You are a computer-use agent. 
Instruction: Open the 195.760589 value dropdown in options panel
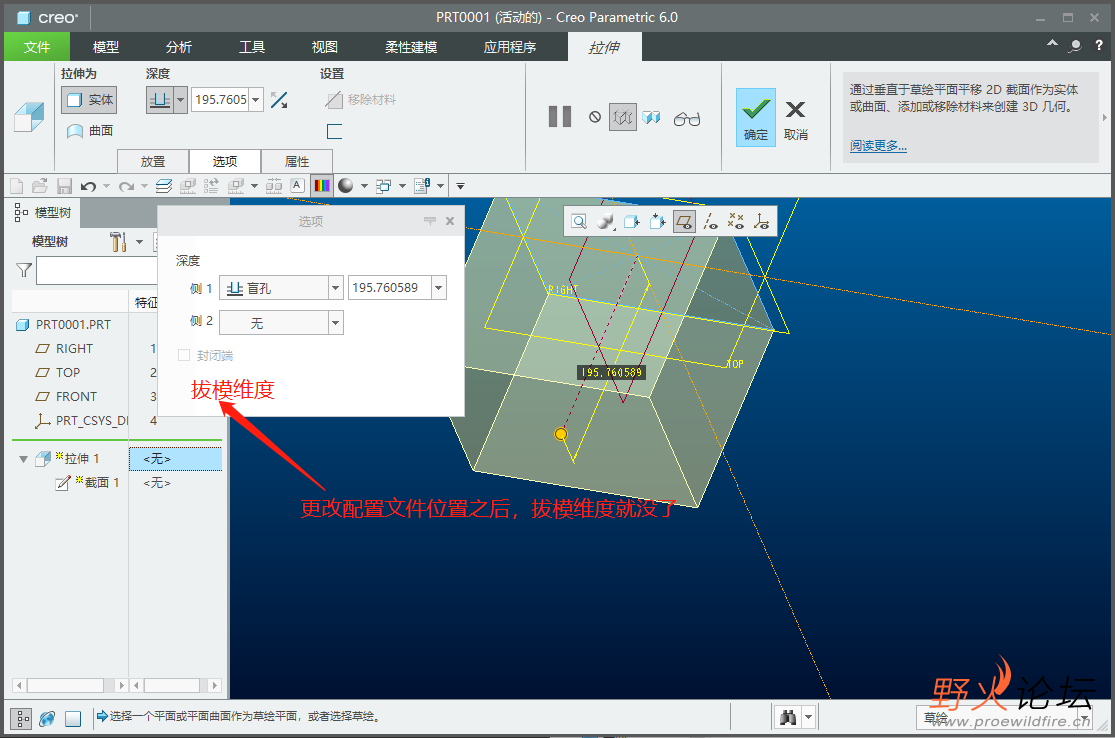[x=439, y=288]
